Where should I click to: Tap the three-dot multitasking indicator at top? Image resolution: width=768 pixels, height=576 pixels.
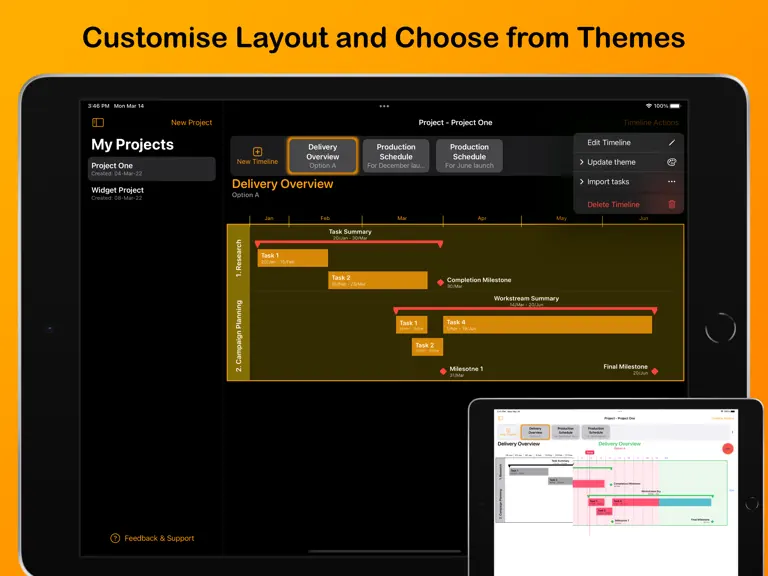[x=384, y=106]
